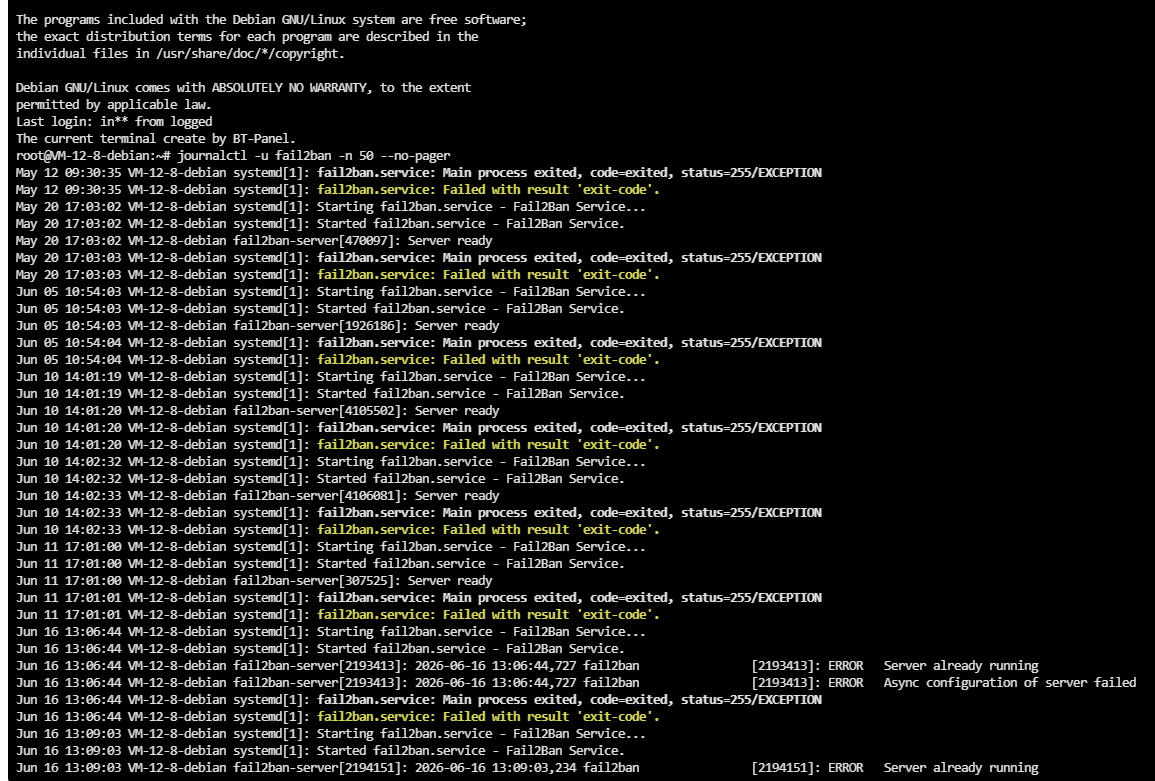Click the yellow May 12 09:30:35 'Failed with result' line
Image resolution: width=1155 pixels, height=781 pixels.
tap(337, 189)
